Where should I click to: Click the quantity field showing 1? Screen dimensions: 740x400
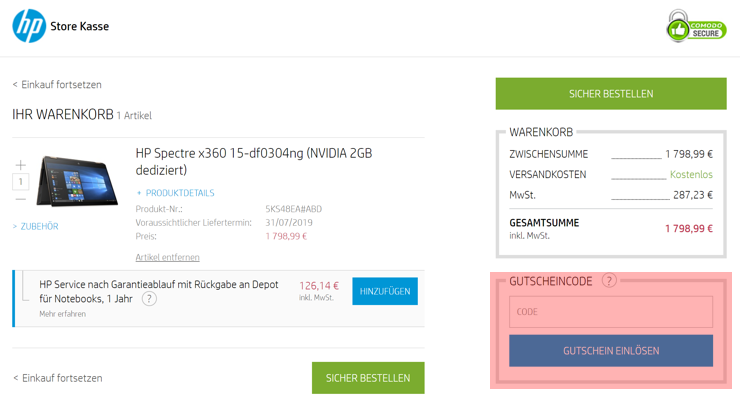(20, 182)
